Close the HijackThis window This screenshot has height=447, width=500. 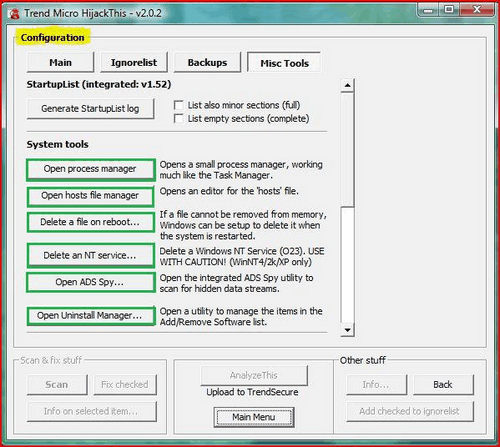477,10
